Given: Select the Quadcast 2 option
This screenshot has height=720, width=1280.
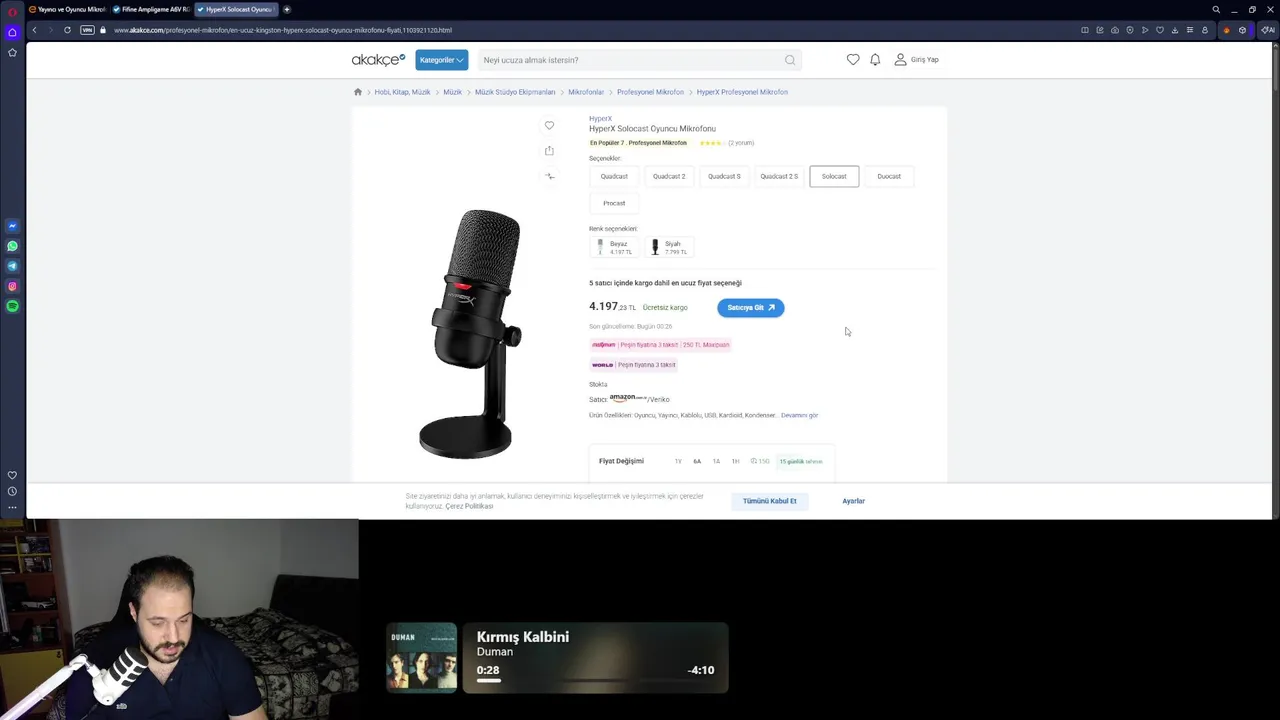Looking at the screenshot, I should point(669,176).
